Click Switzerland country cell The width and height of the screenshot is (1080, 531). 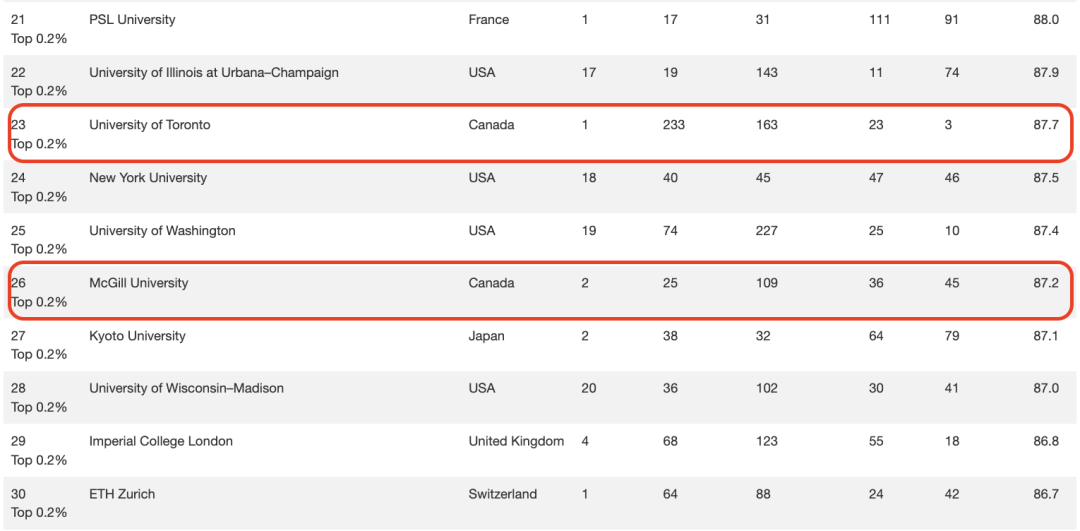point(503,494)
